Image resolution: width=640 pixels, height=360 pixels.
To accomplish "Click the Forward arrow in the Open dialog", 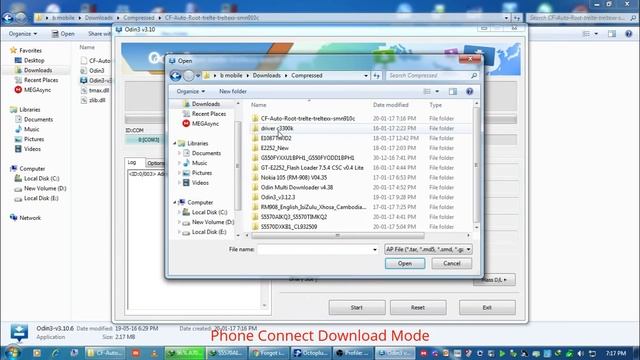I will pos(189,76).
